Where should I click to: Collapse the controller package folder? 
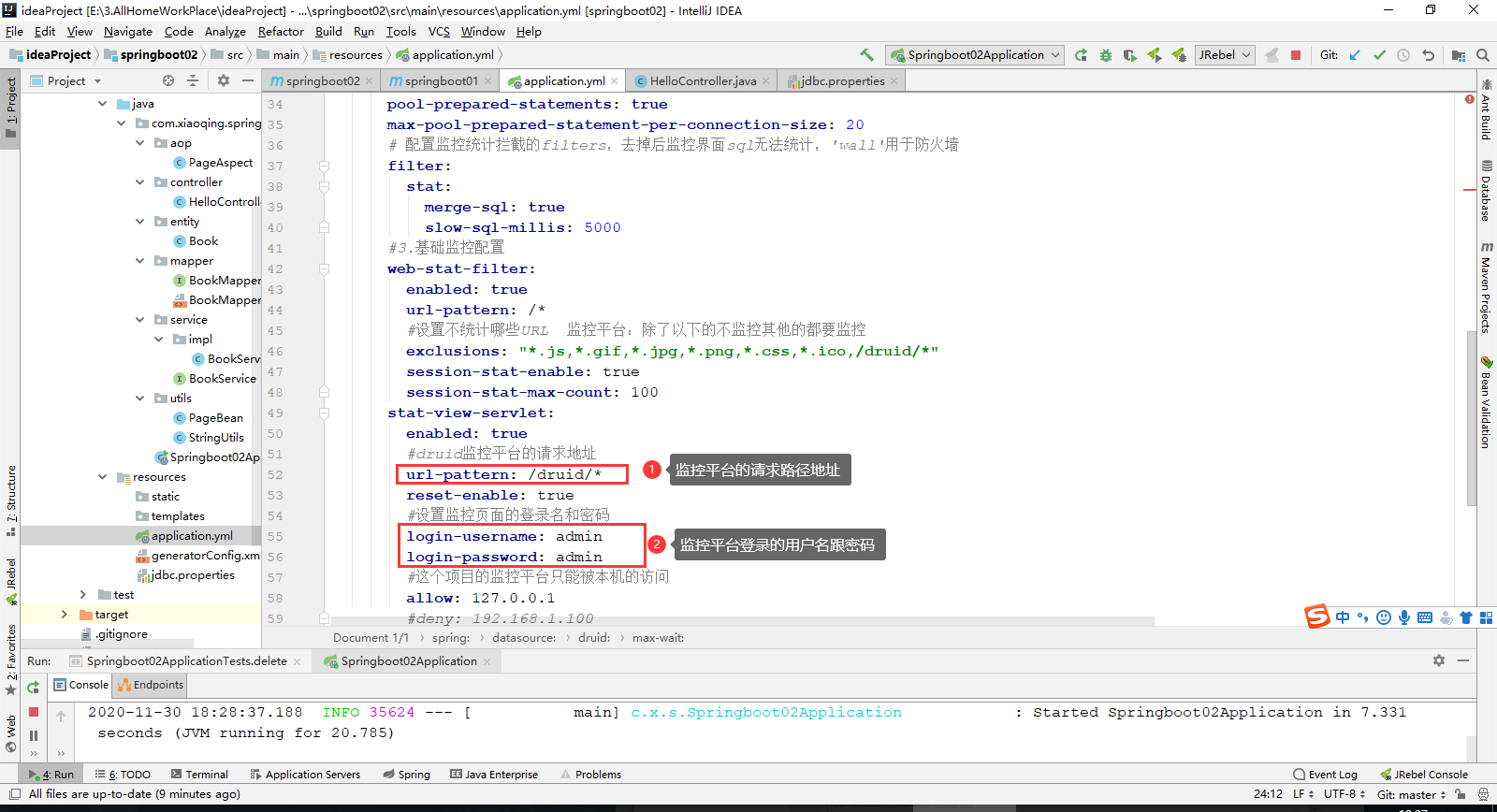click(139, 182)
